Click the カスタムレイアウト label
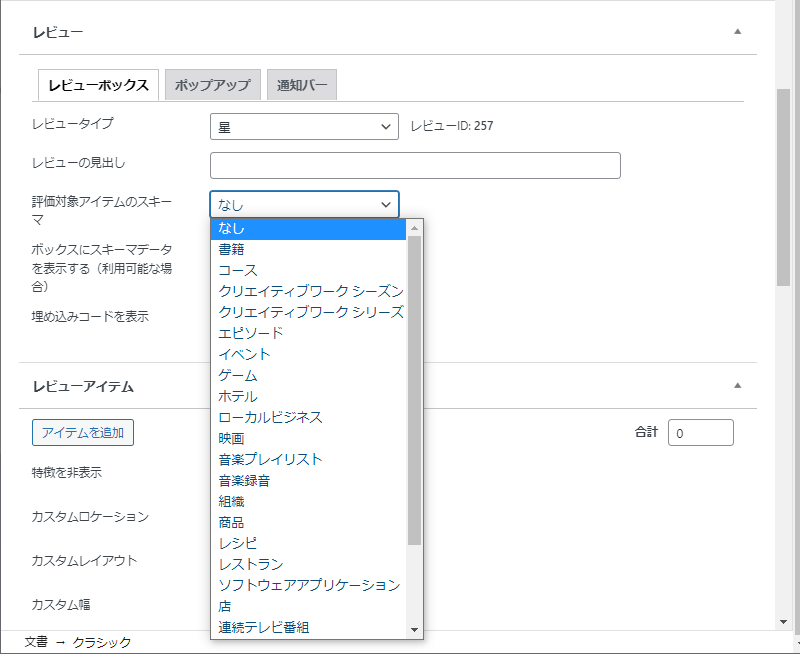The width and height of the screenshot is (800, 654). [x=85, y=561]
